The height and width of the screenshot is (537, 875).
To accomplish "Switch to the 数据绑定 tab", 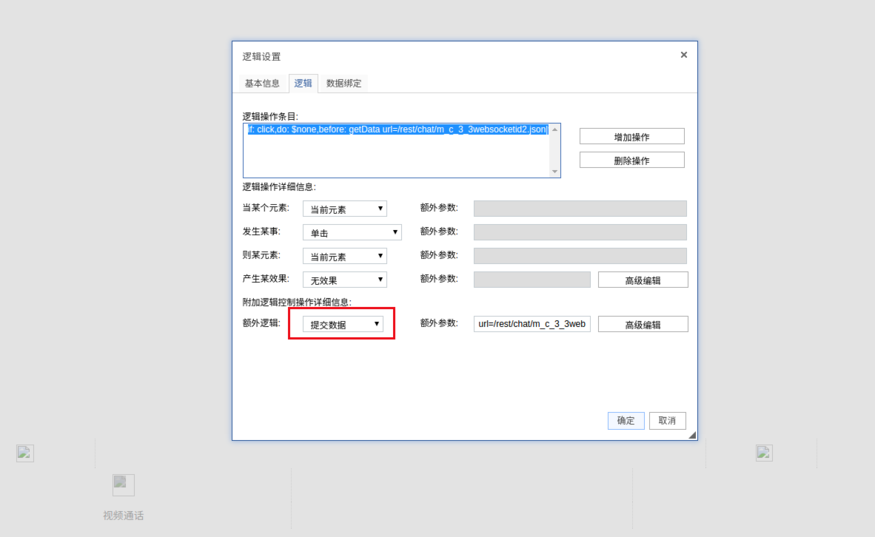I will pos(344,83).
